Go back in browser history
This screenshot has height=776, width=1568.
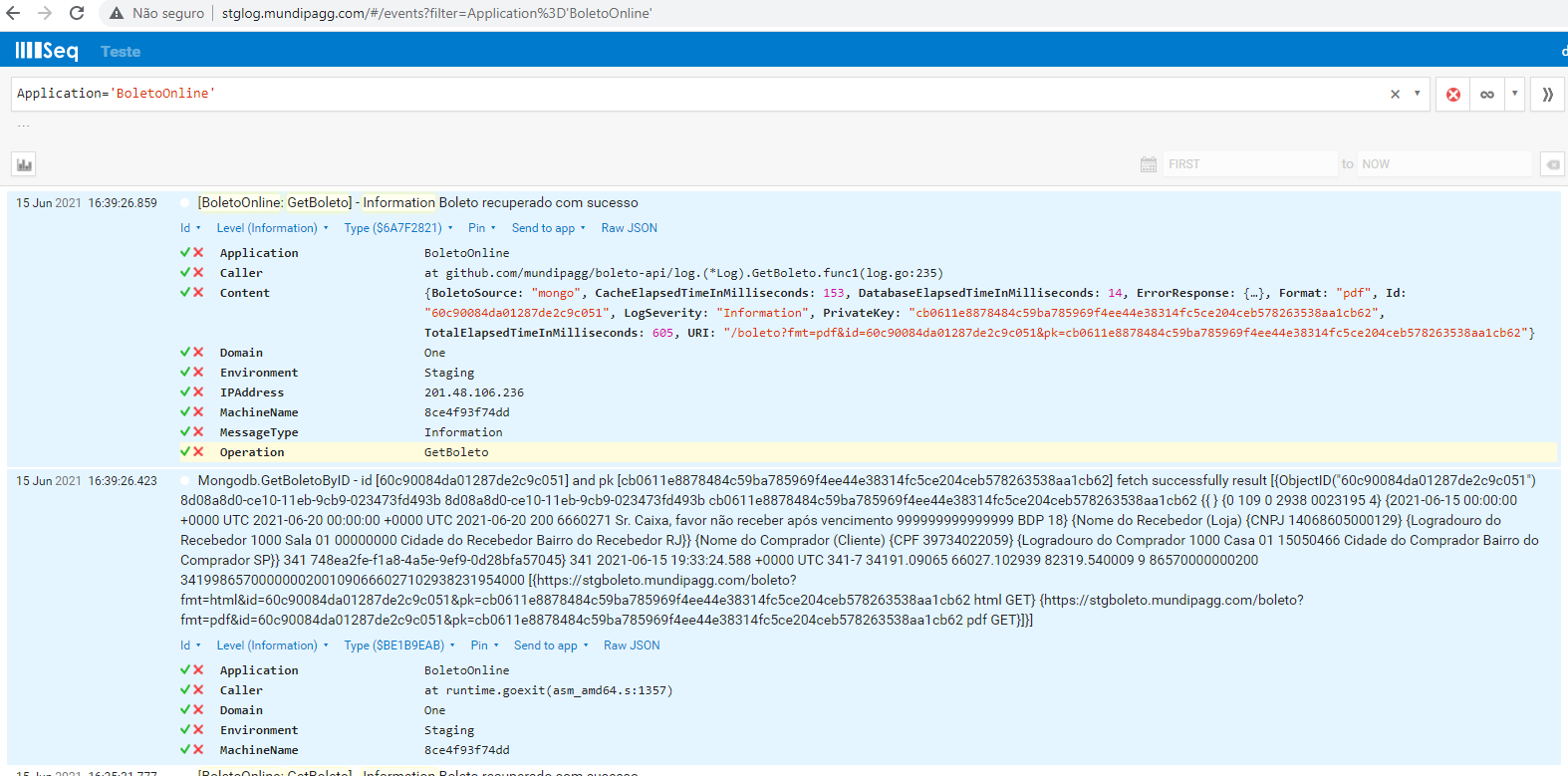tap(13, 13)
